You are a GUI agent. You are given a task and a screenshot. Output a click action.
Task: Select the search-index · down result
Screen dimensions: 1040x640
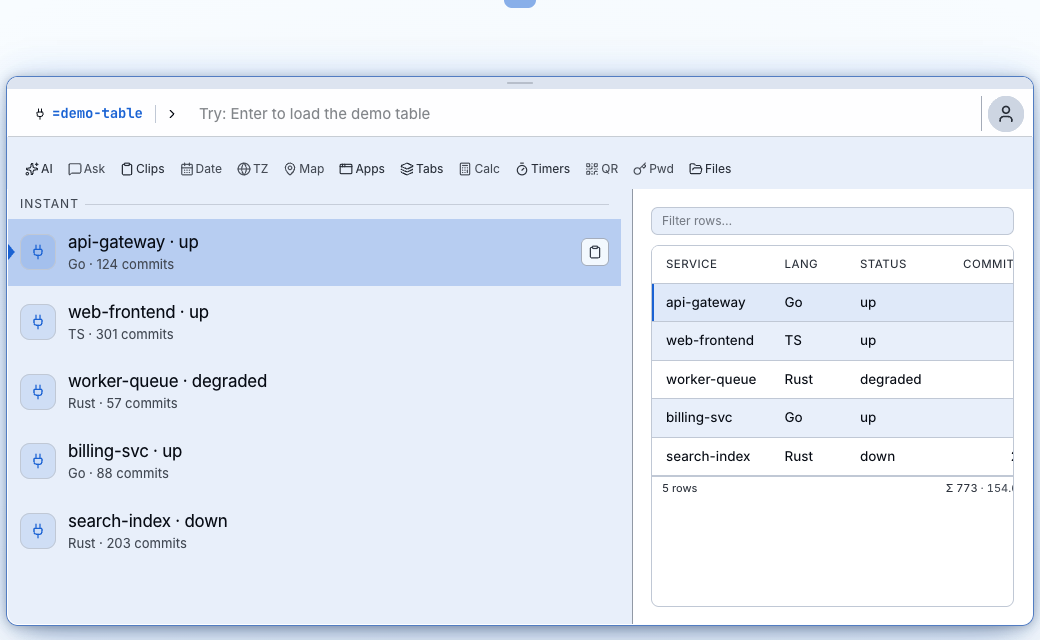(314, 531)
